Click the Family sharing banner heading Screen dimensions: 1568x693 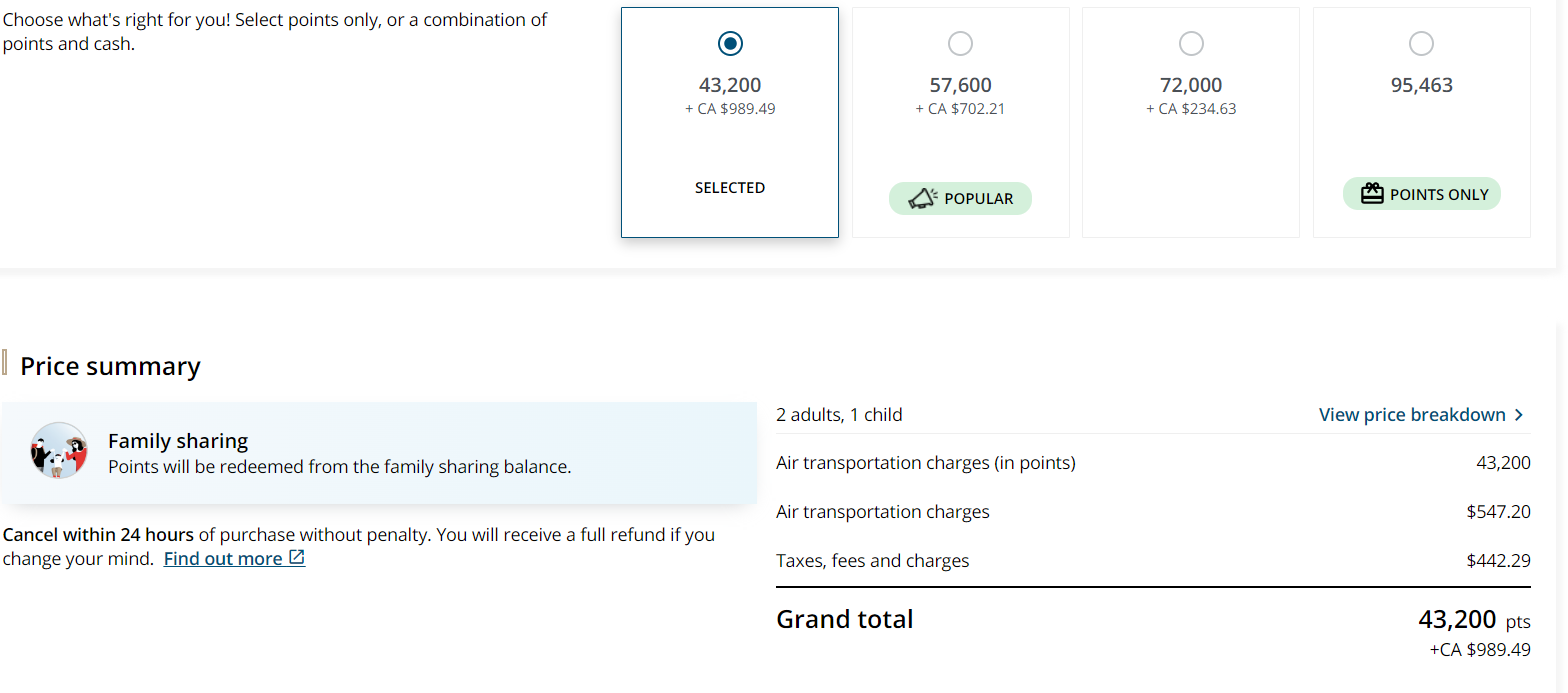(x=178, y=441)
